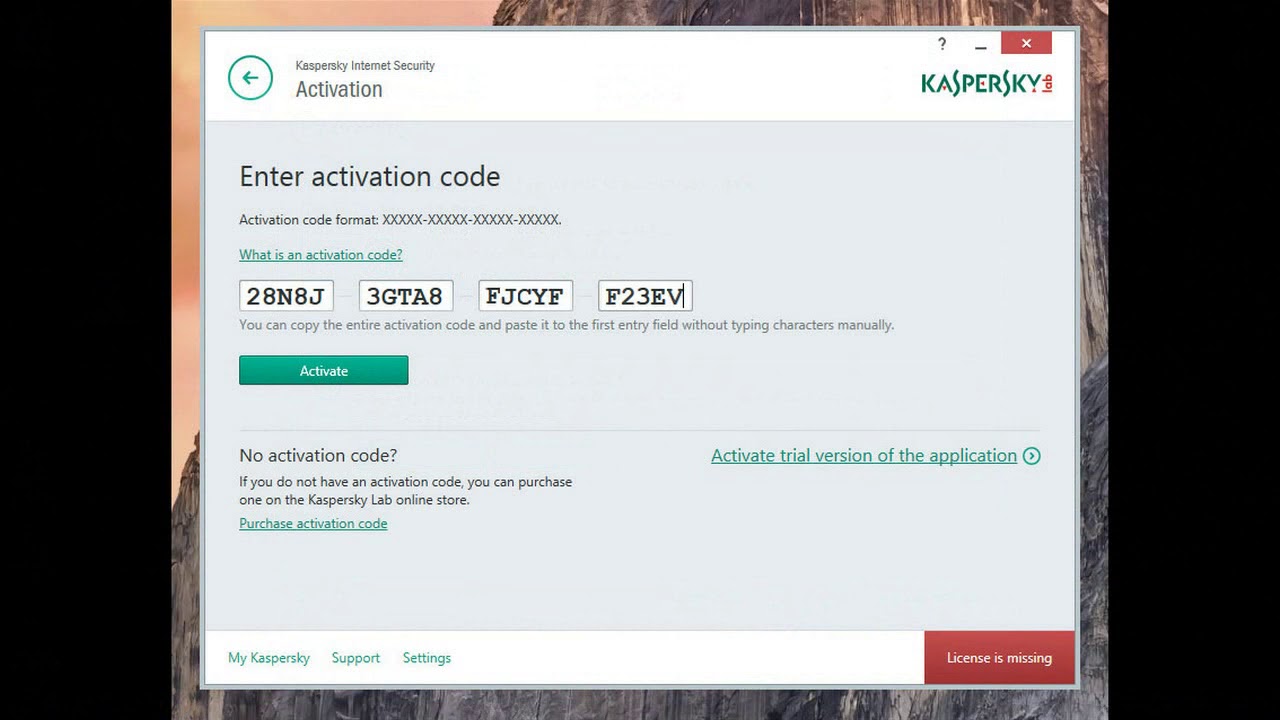Click the red 'License is missing' button

999,657
